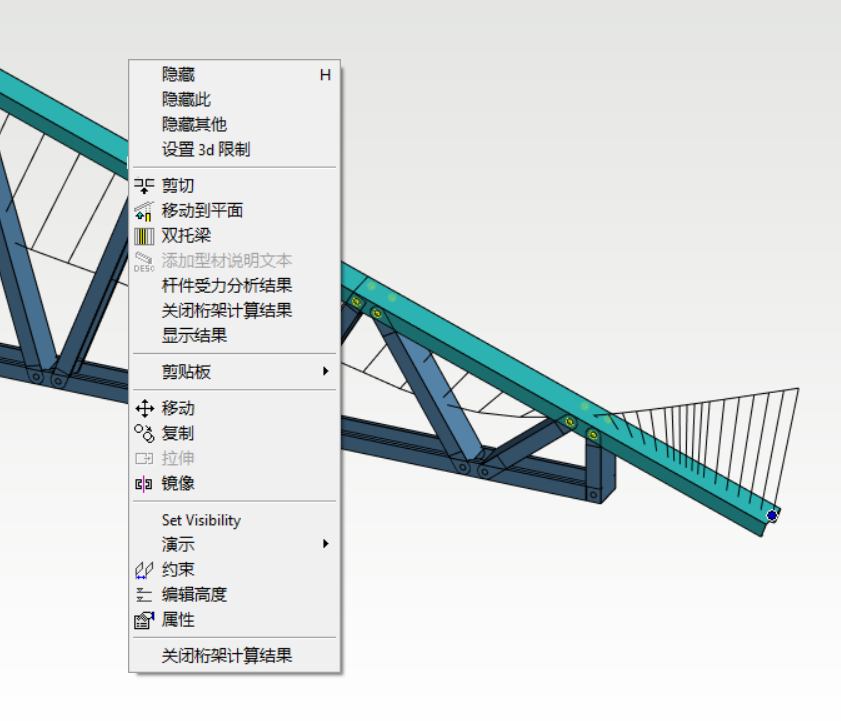Click the 属性 properties icon
The width and height of the screenshot is (841, 721).
[144, 620]
